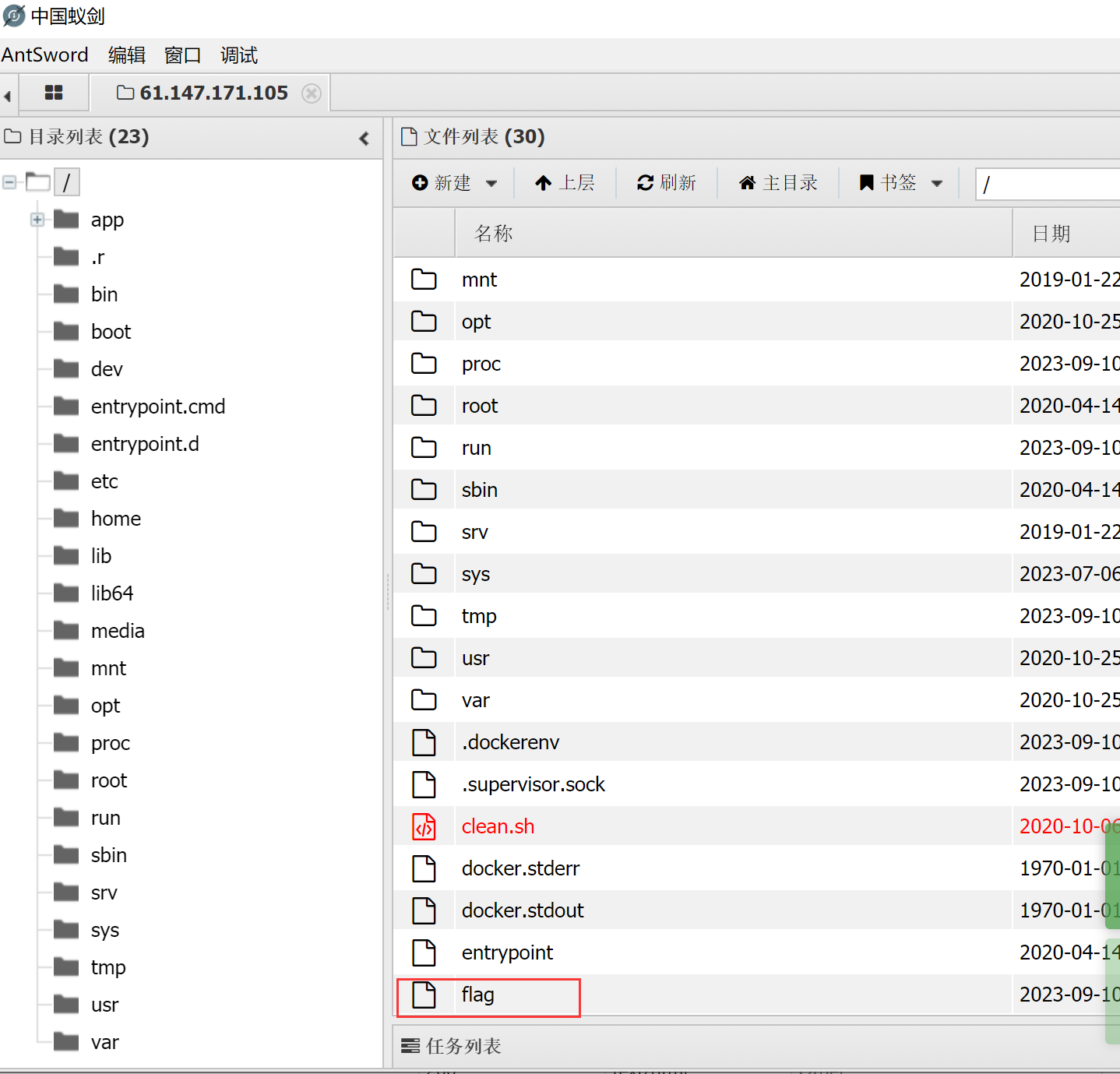Sort files by 名称 column header
This screenshot has height=1074, width=1120.
pyautogui.click(x=494, y=234)
